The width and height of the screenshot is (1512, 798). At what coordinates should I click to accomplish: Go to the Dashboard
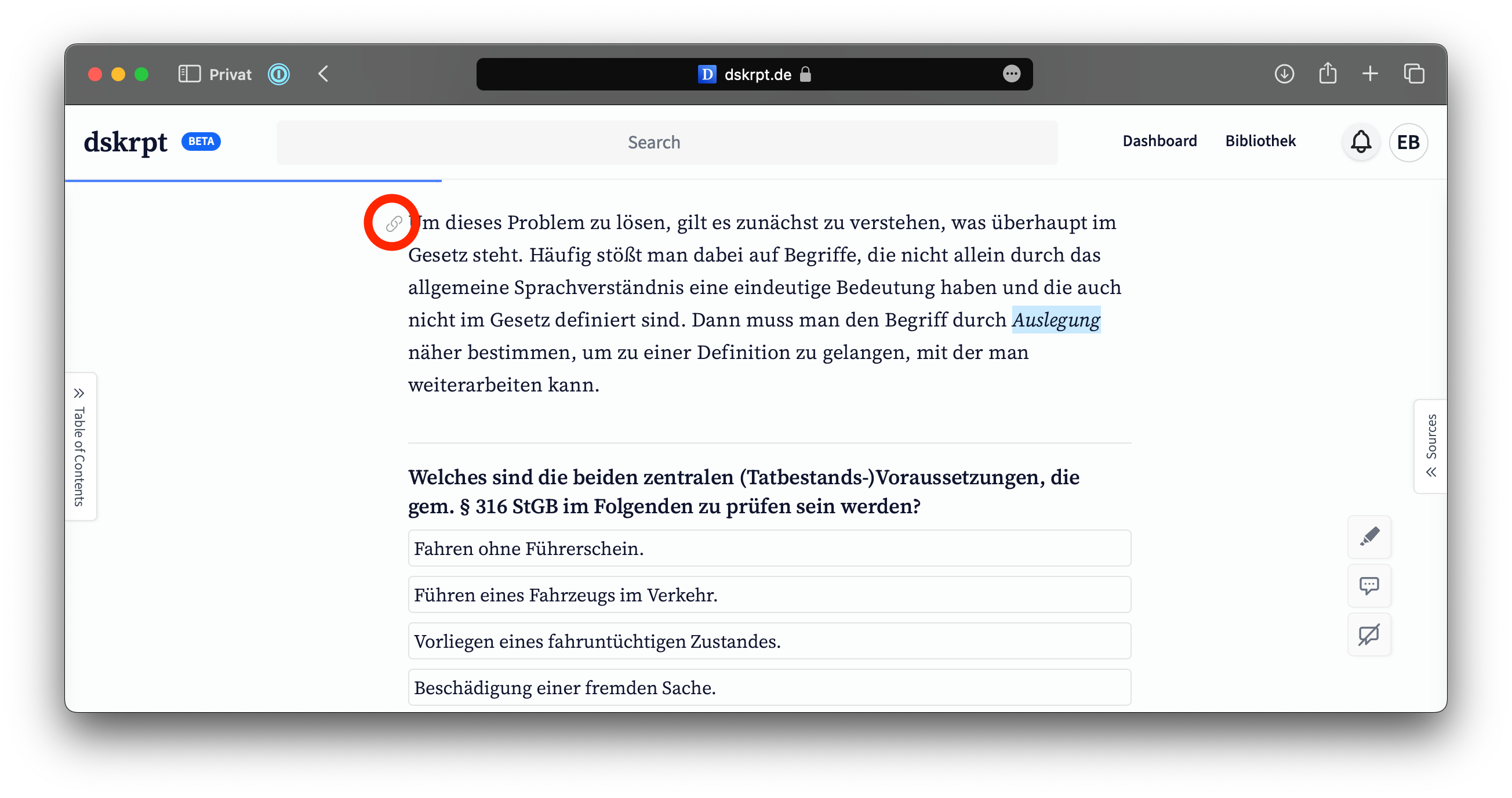click(1160, 141)
